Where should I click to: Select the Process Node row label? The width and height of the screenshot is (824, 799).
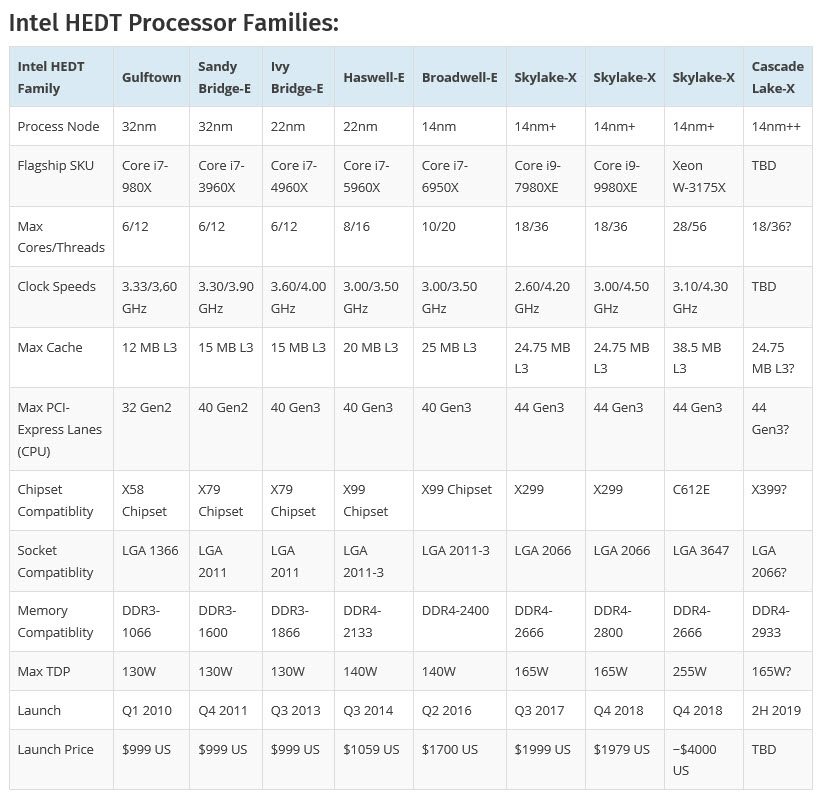tap(58, 126)
